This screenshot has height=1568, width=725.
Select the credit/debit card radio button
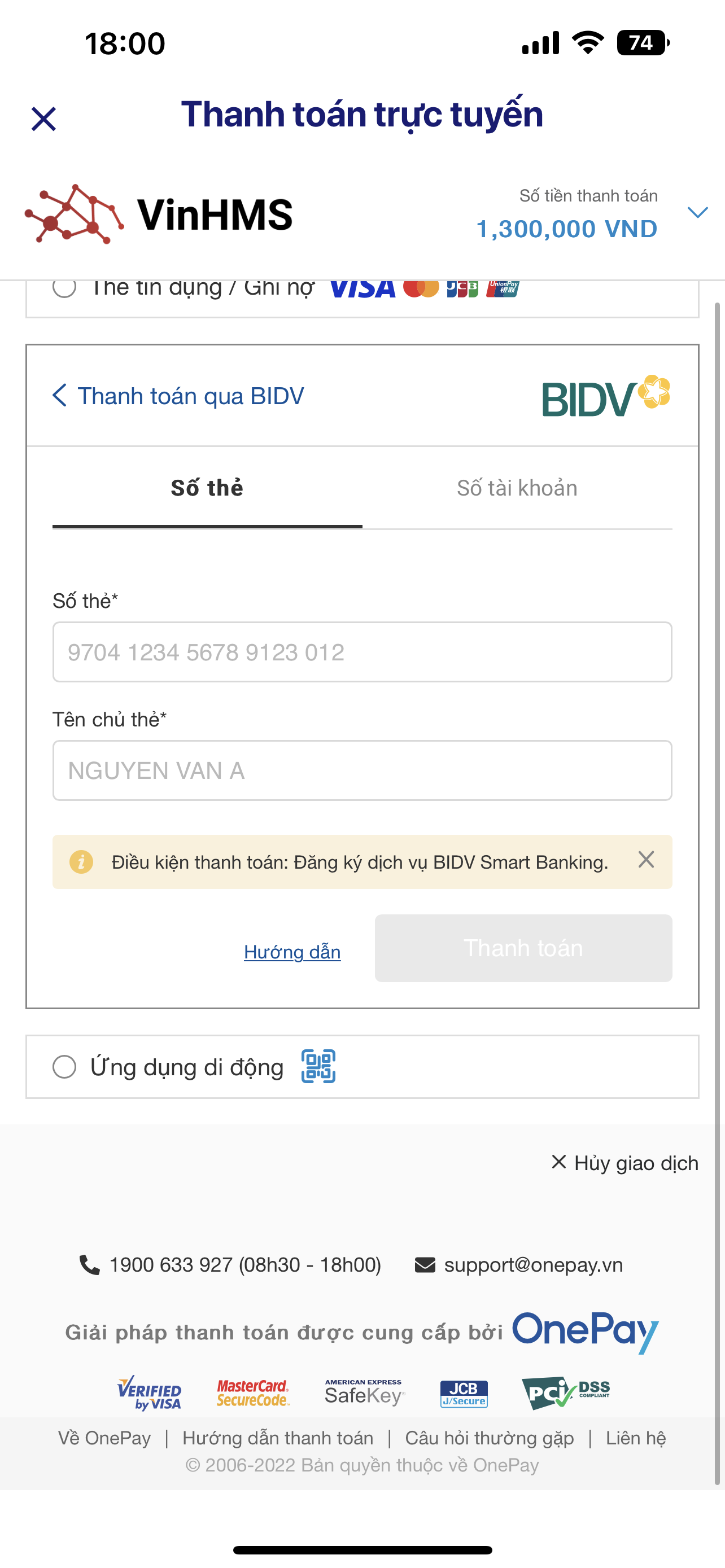click(64, 287)
